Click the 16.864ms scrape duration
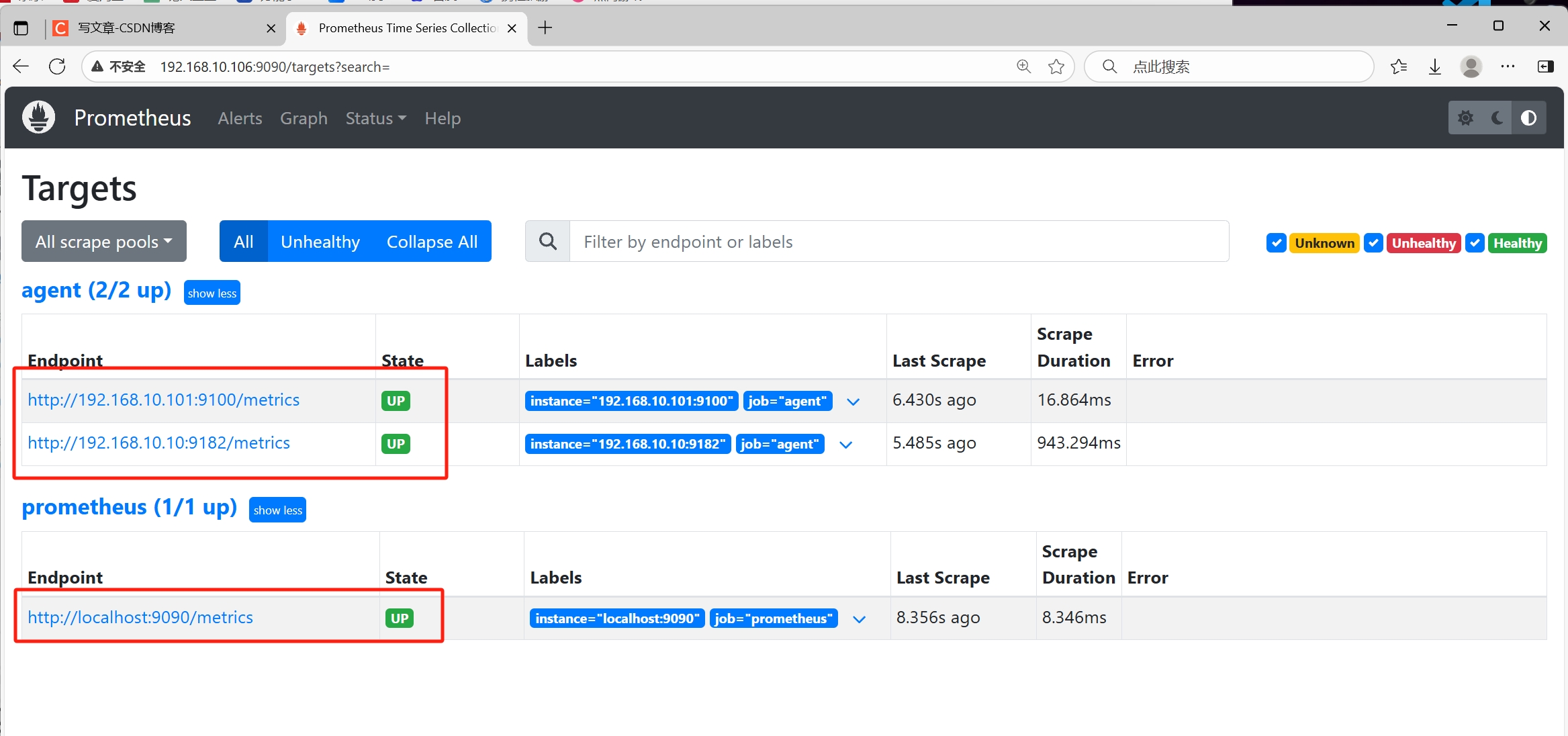 click(x=1074, y=400)
